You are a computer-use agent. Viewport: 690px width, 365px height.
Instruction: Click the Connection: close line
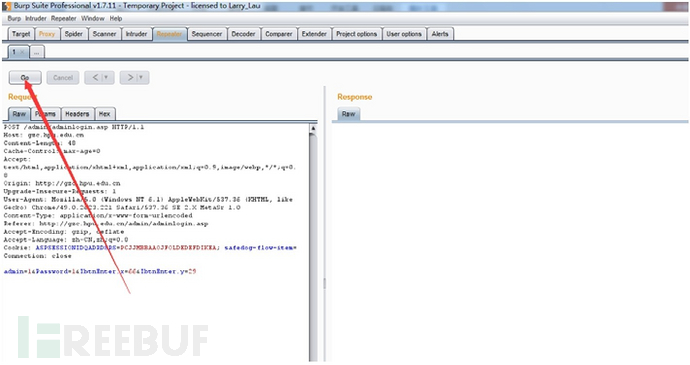click(x=37, y=256)
